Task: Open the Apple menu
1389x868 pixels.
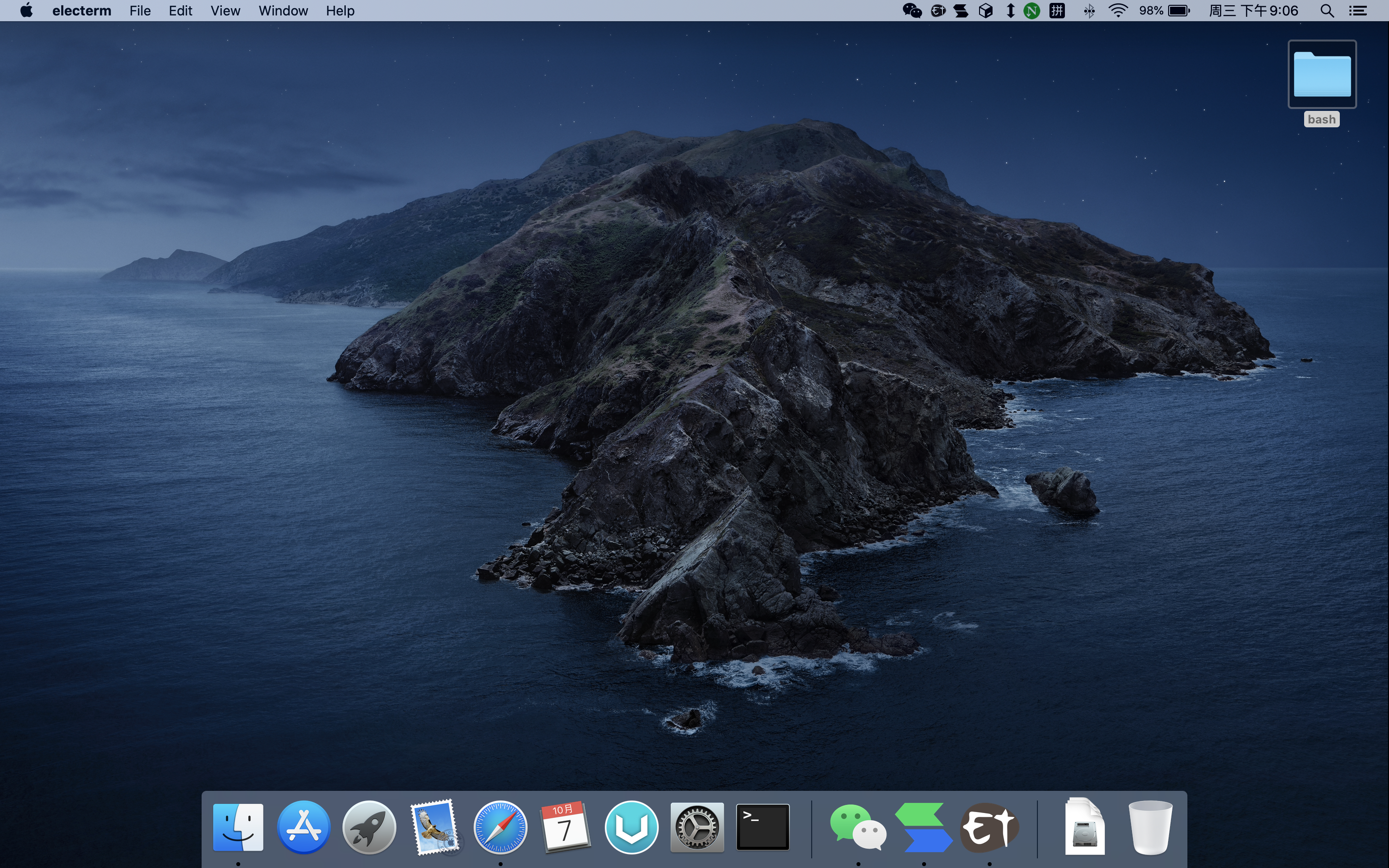Action: pos(27,11)
